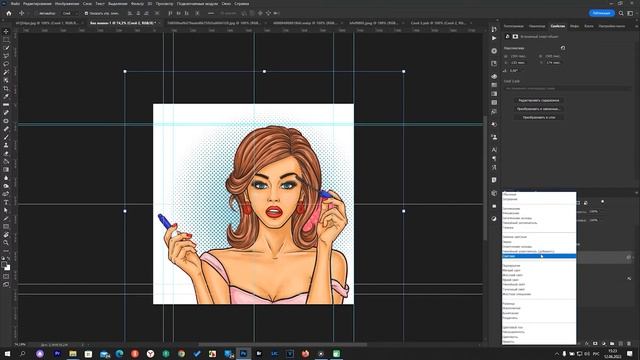Click the blue Поделиться share button
The height and width of the screenshot is (360, 640).
602,13
